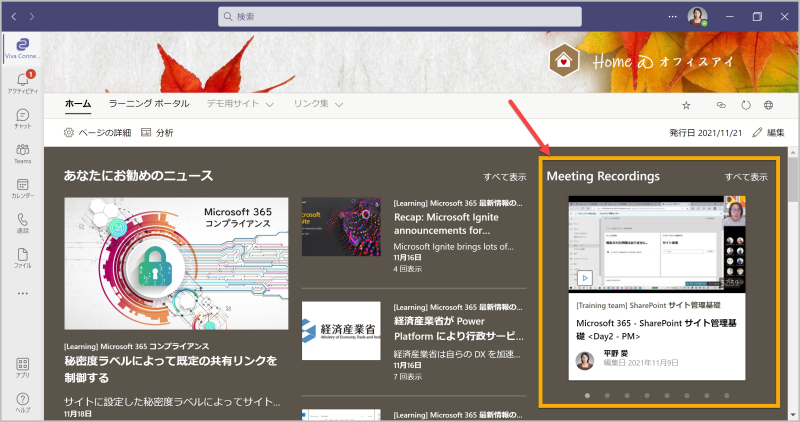Open Calendar in Teams sidebar
Image resolution: width=800 pixels, height=422 pixels.
pos(22,188)
